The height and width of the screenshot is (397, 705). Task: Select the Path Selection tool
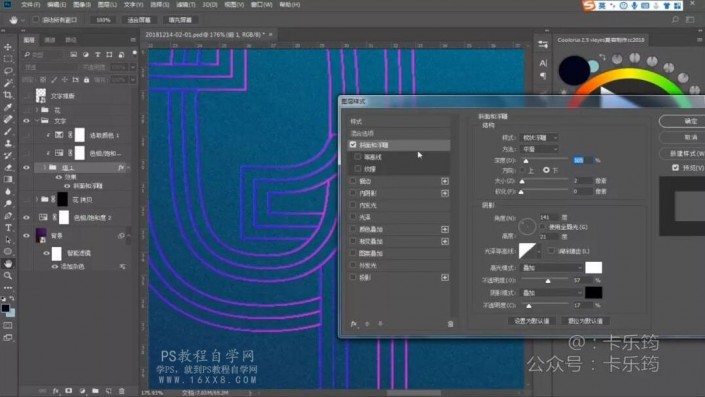pyautogui.click(x=8, y=240)
